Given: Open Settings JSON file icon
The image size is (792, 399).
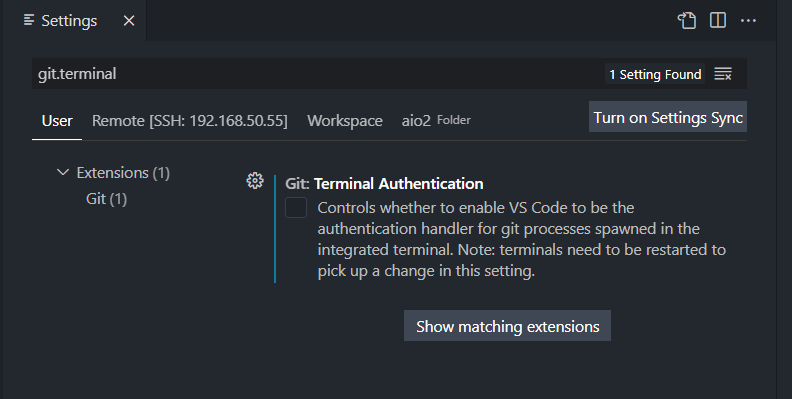Looking at the screenshot, I should click(687, 21).
